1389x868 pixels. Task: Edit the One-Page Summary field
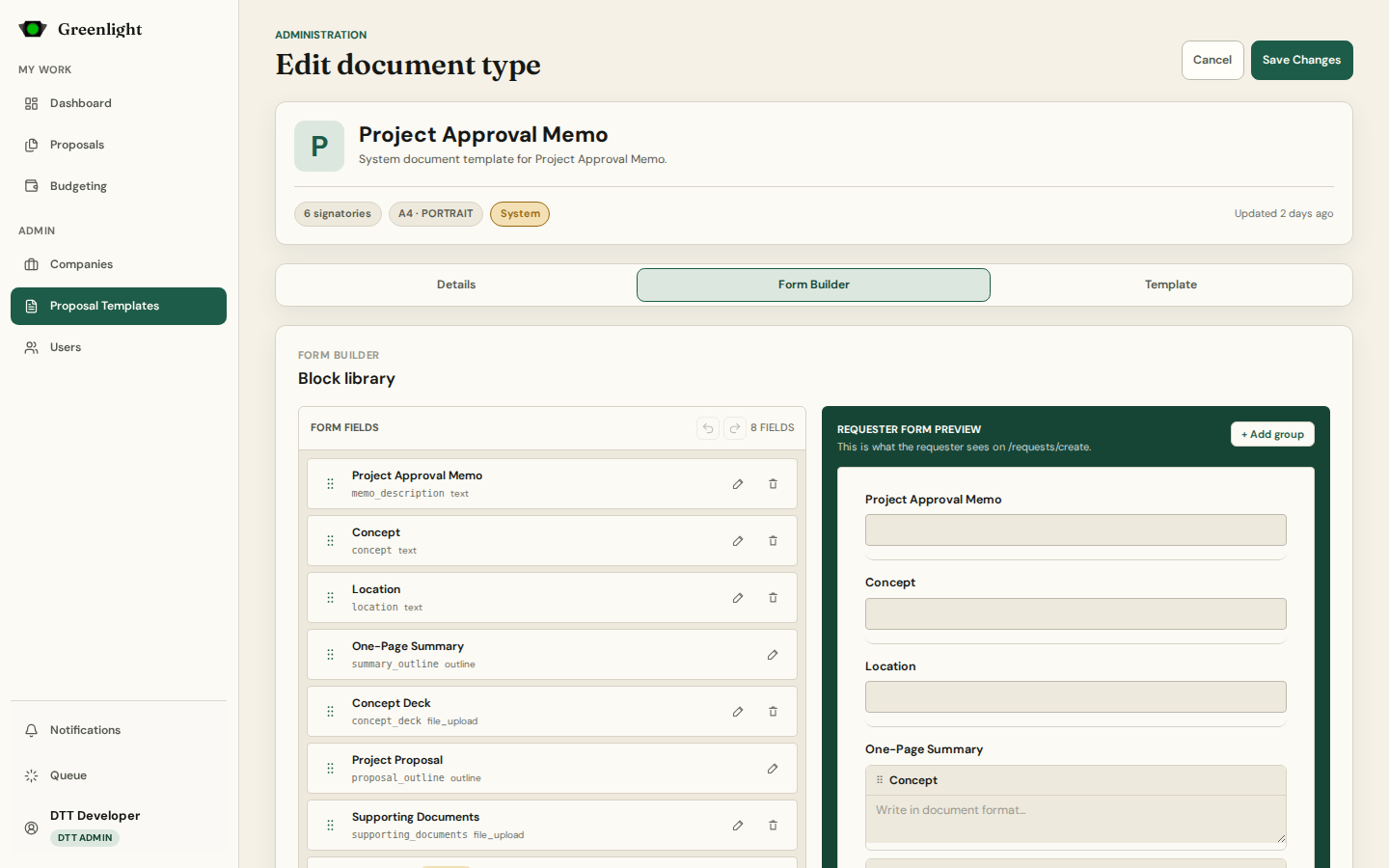(773, 655)
